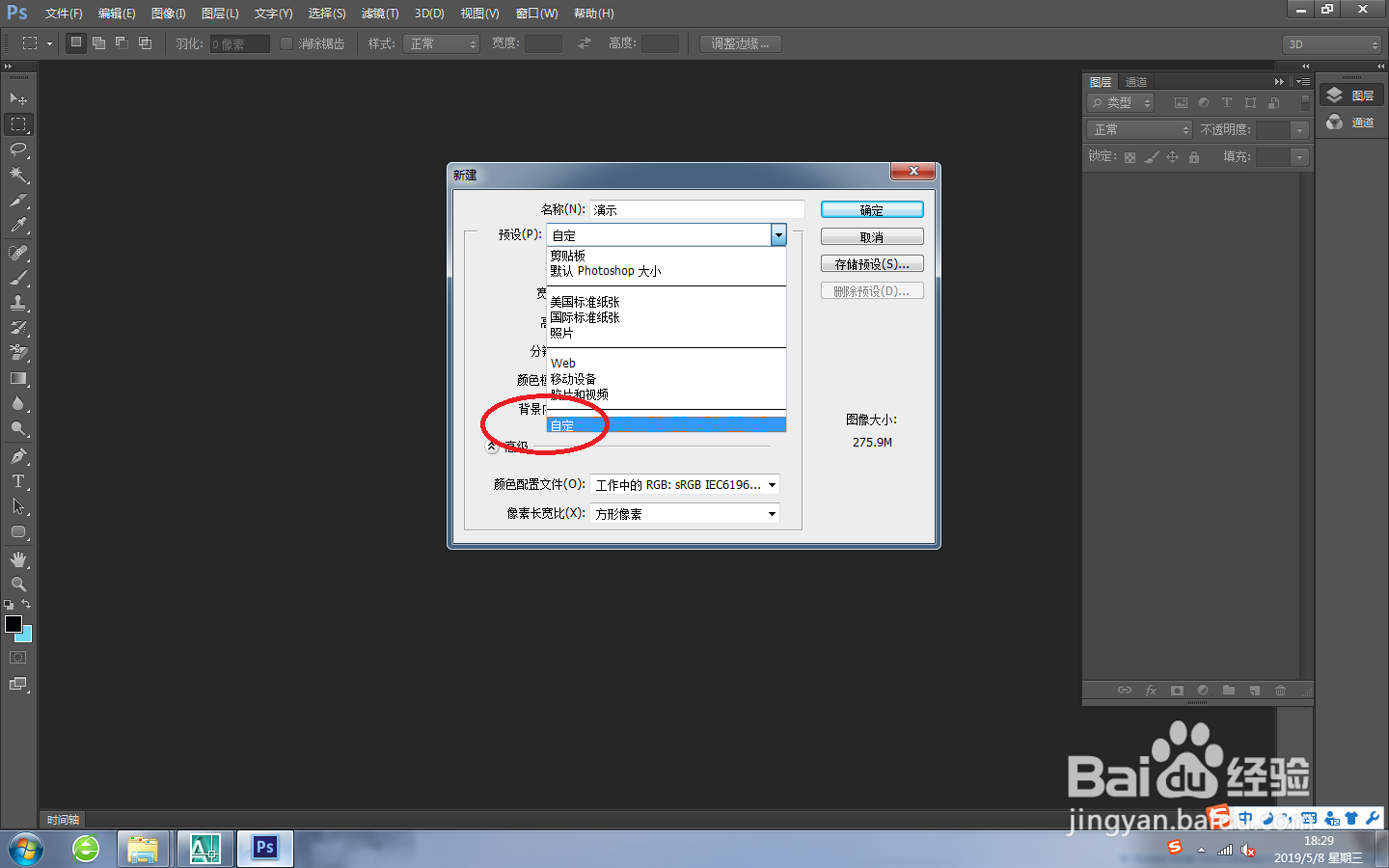Open the 图像(I) menu
The height and width of the screenshot is (868, 1389).
click(x=168, y=14)
